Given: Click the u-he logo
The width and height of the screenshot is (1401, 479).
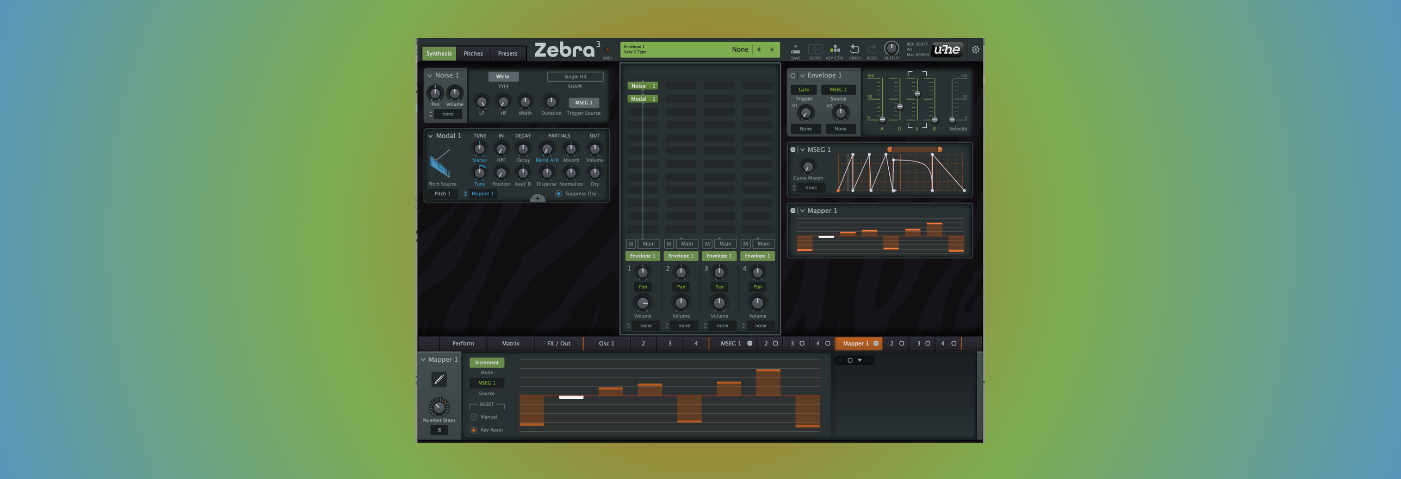Looking at the screenshot, I should (x=947, y=49).
